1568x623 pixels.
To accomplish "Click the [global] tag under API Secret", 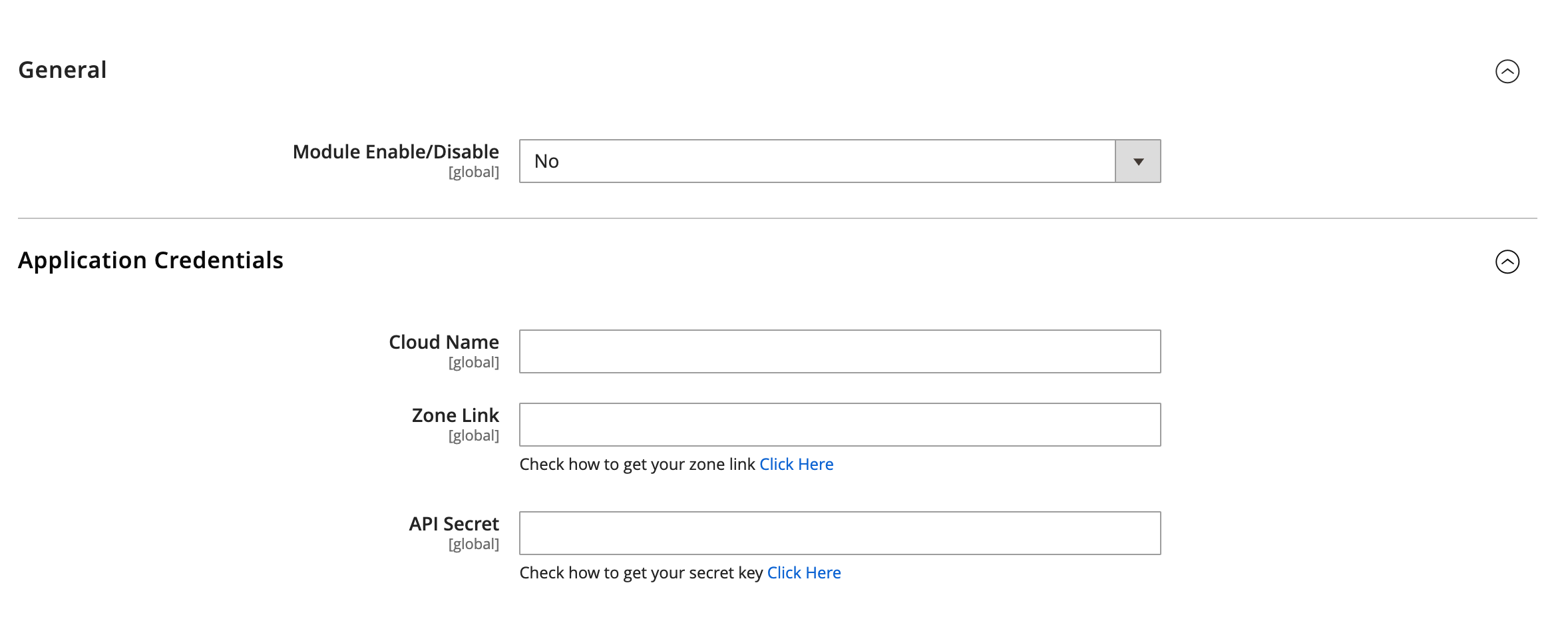I will coord(473,544).
